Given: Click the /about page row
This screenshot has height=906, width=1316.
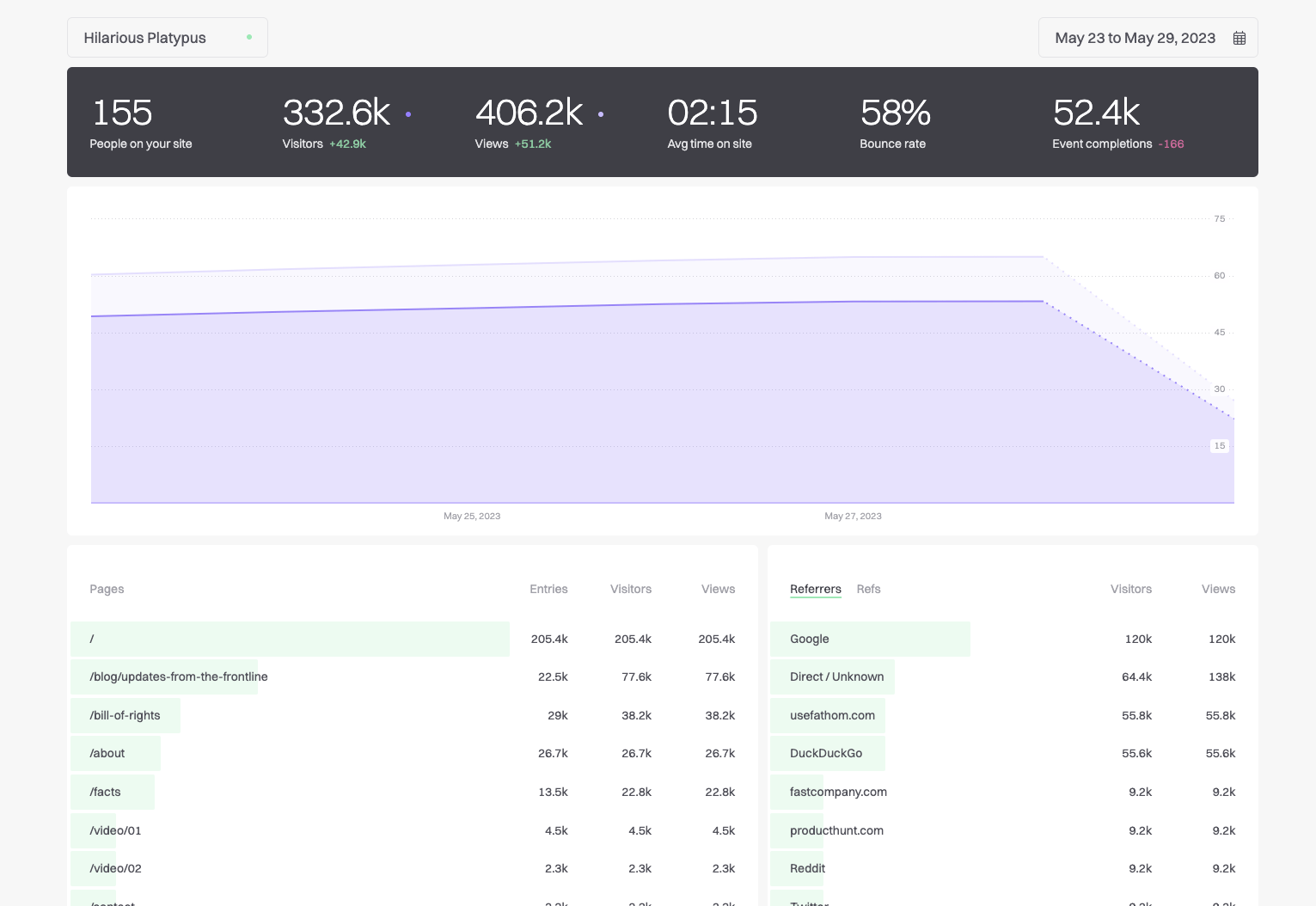Looking at the screenshot, I should (x=402, y=753).
